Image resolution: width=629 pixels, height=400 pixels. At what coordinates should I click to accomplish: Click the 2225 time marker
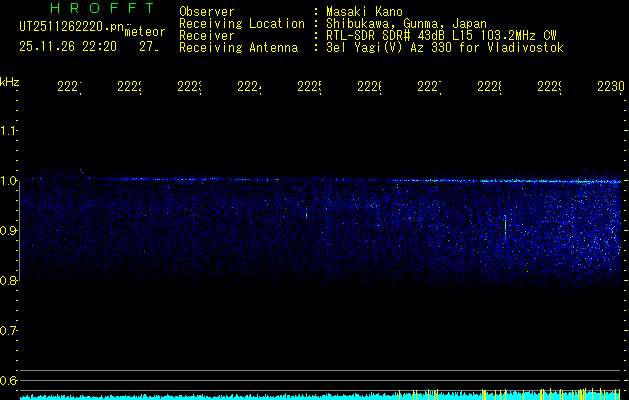pyautogui.click(x=309, y=86)
